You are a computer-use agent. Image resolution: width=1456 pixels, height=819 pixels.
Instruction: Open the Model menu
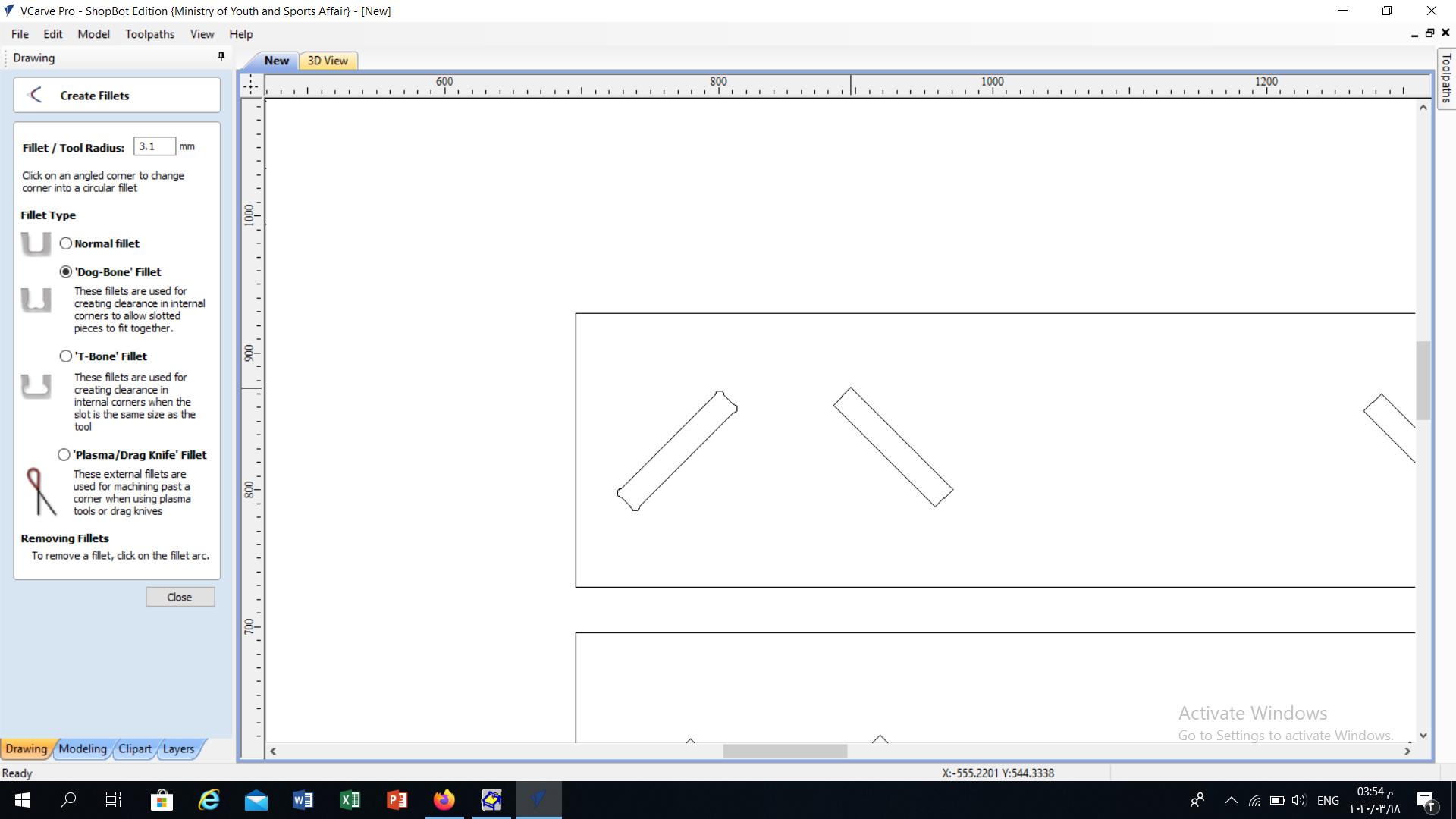click(93, 34)
